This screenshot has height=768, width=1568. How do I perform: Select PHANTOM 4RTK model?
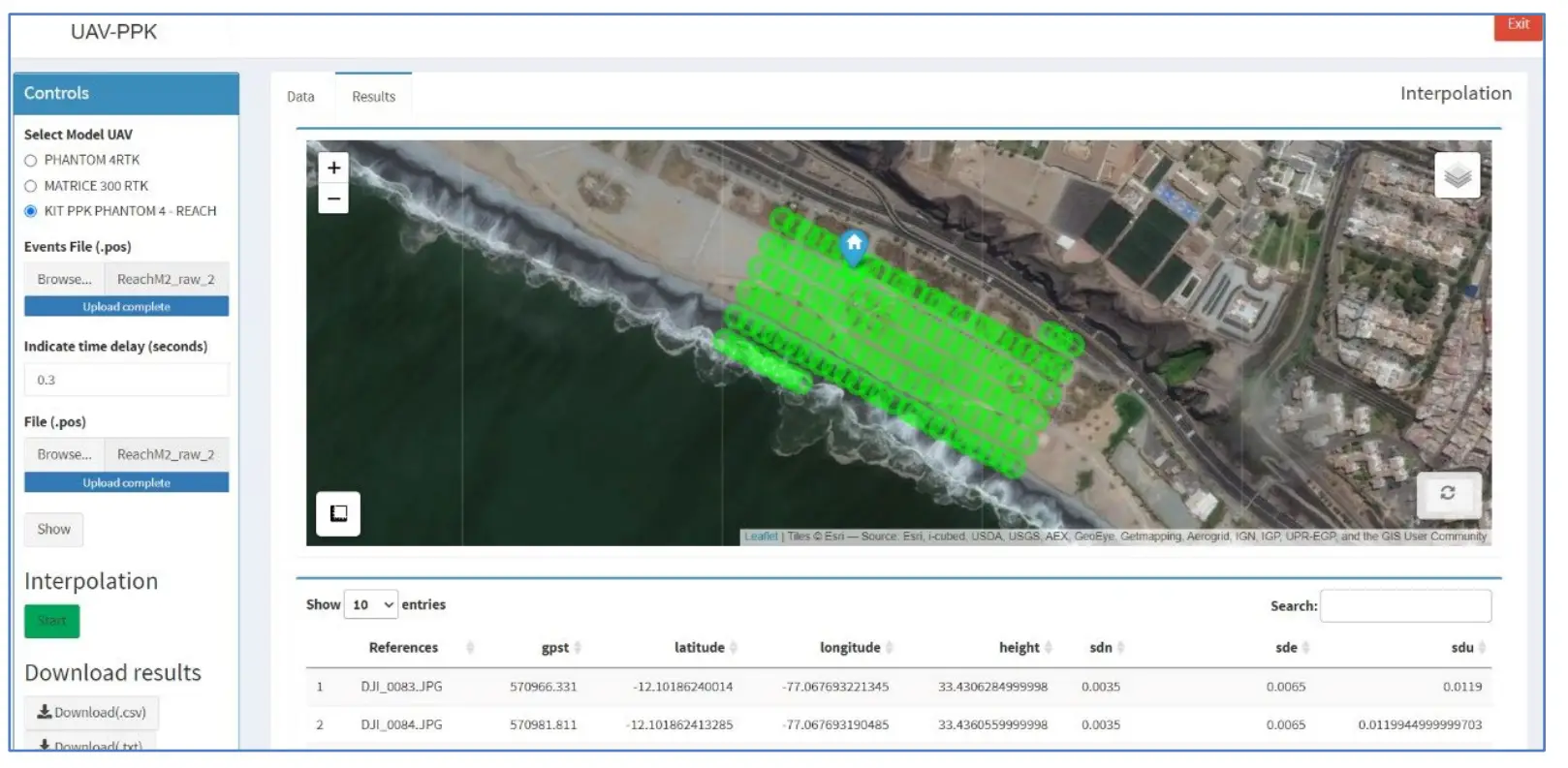(31, 161)
